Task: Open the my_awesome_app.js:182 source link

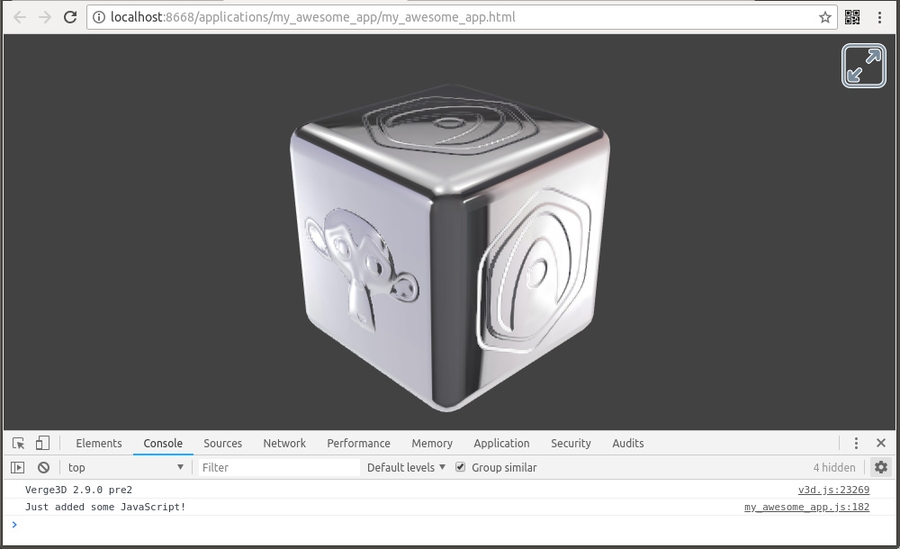Action: coord(806,507)
